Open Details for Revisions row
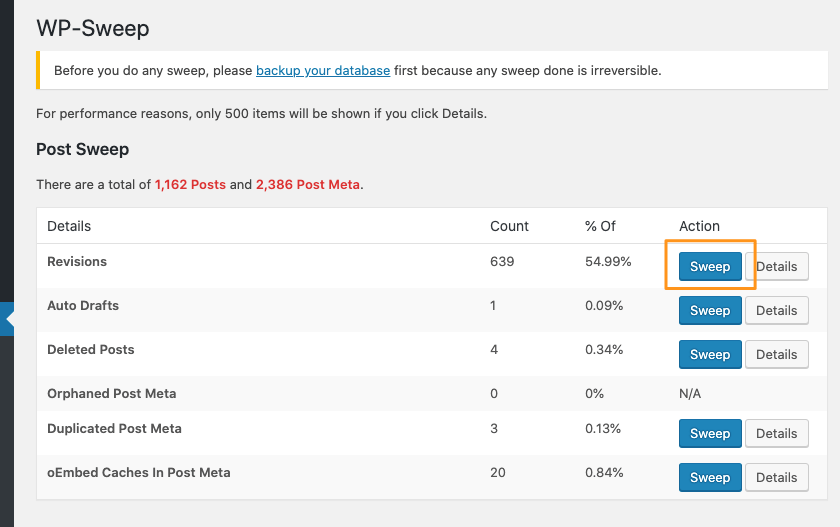This screenshot has width=840, height=527. (x=776, y=267)
